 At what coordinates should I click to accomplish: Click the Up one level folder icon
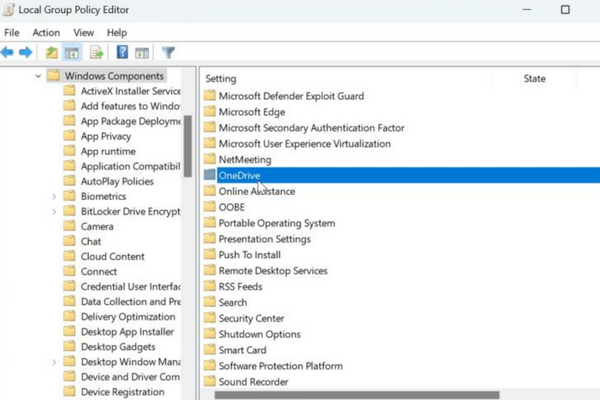[x=52, y=52]
